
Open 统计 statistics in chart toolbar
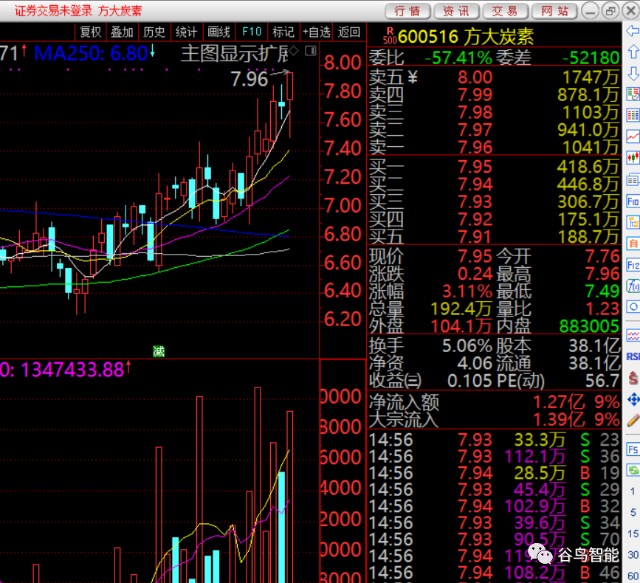(x=186, y=32)
